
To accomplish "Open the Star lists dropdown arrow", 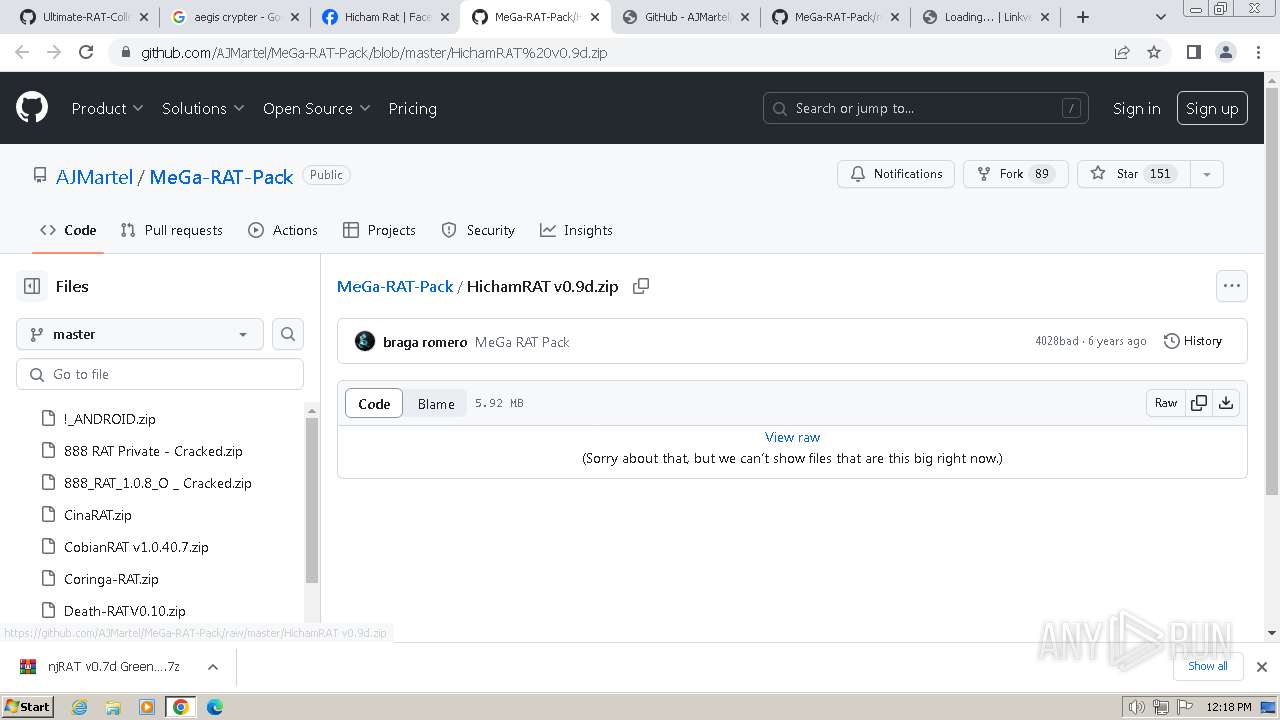I will 1206,174.
